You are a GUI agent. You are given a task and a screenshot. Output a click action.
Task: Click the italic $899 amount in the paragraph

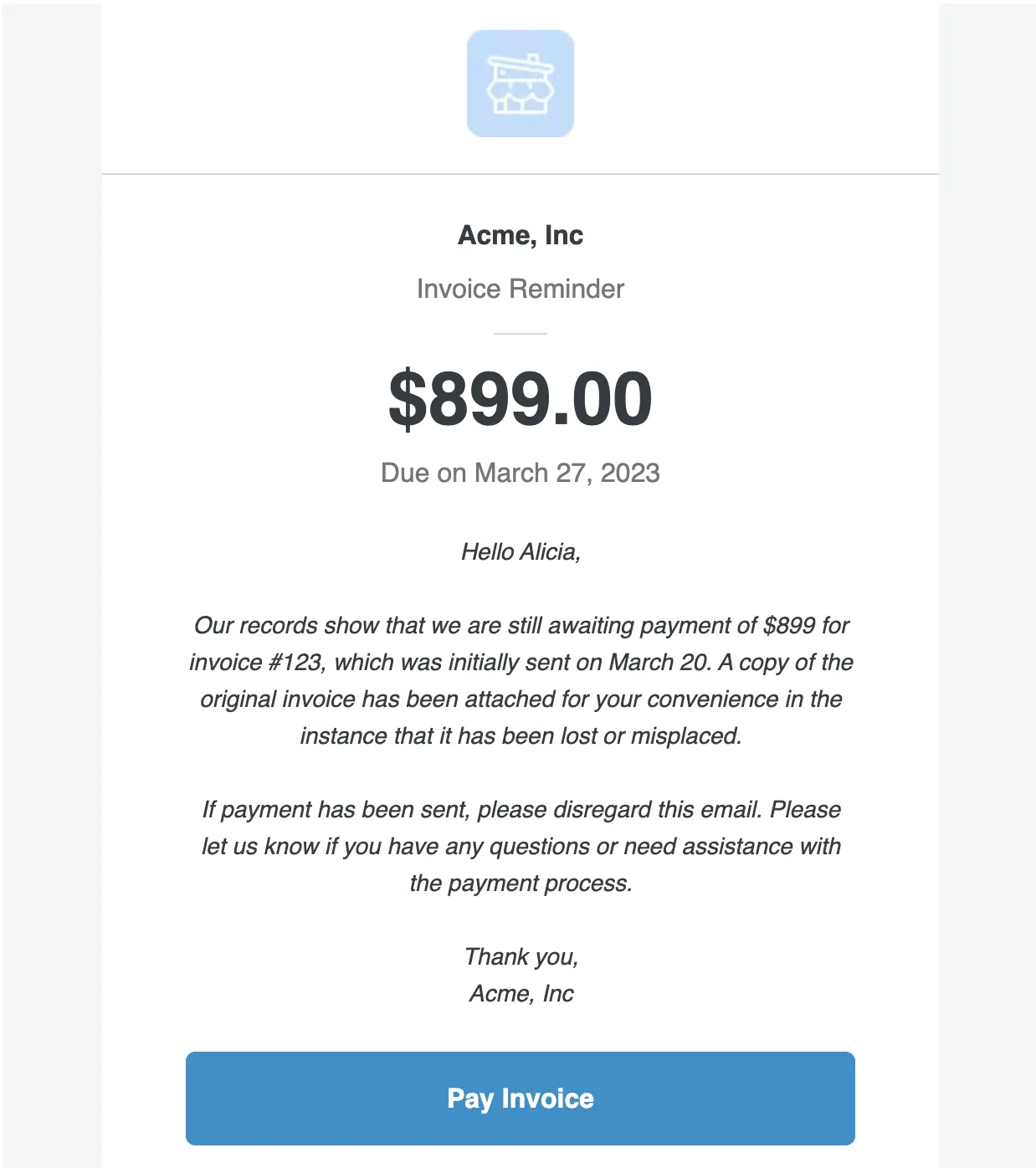pyautogui.click(x=789, y=626)
